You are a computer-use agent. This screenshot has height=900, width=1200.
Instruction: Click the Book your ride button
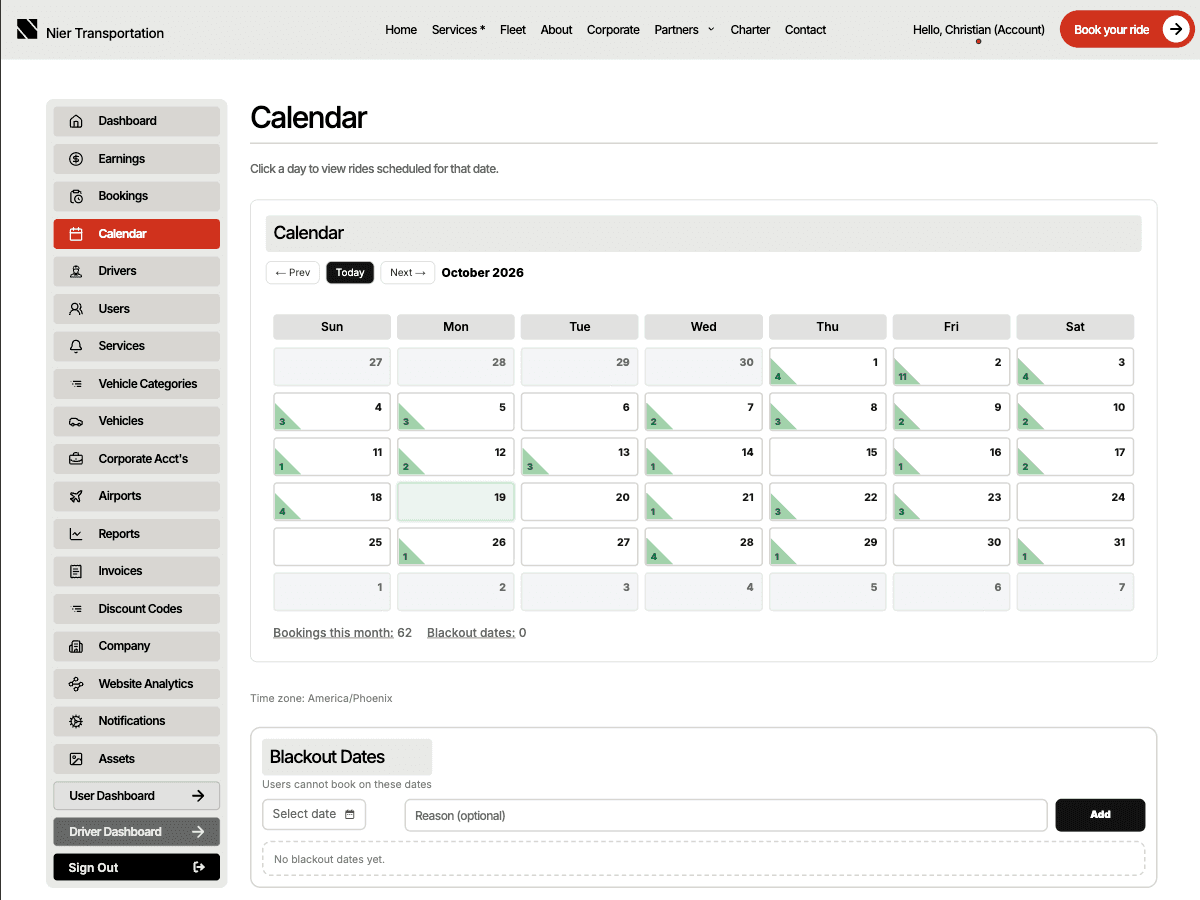(x=1127, y=30)
